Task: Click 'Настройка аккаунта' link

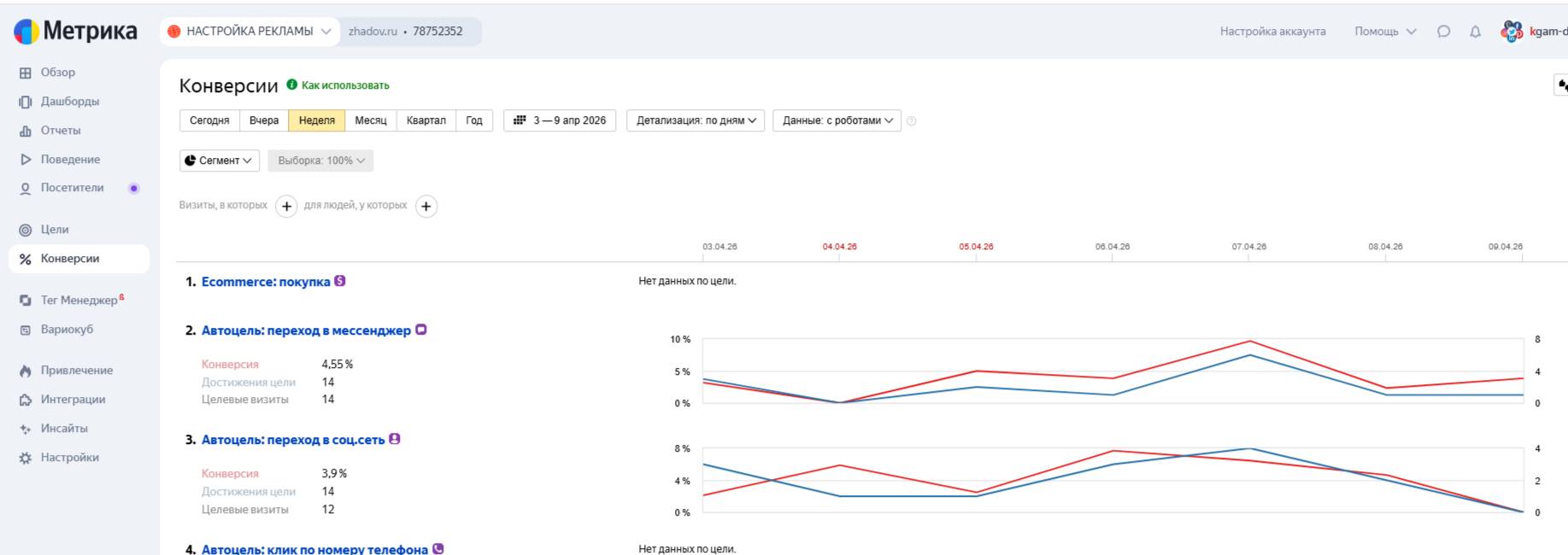Action: [x=1272, y=32]
